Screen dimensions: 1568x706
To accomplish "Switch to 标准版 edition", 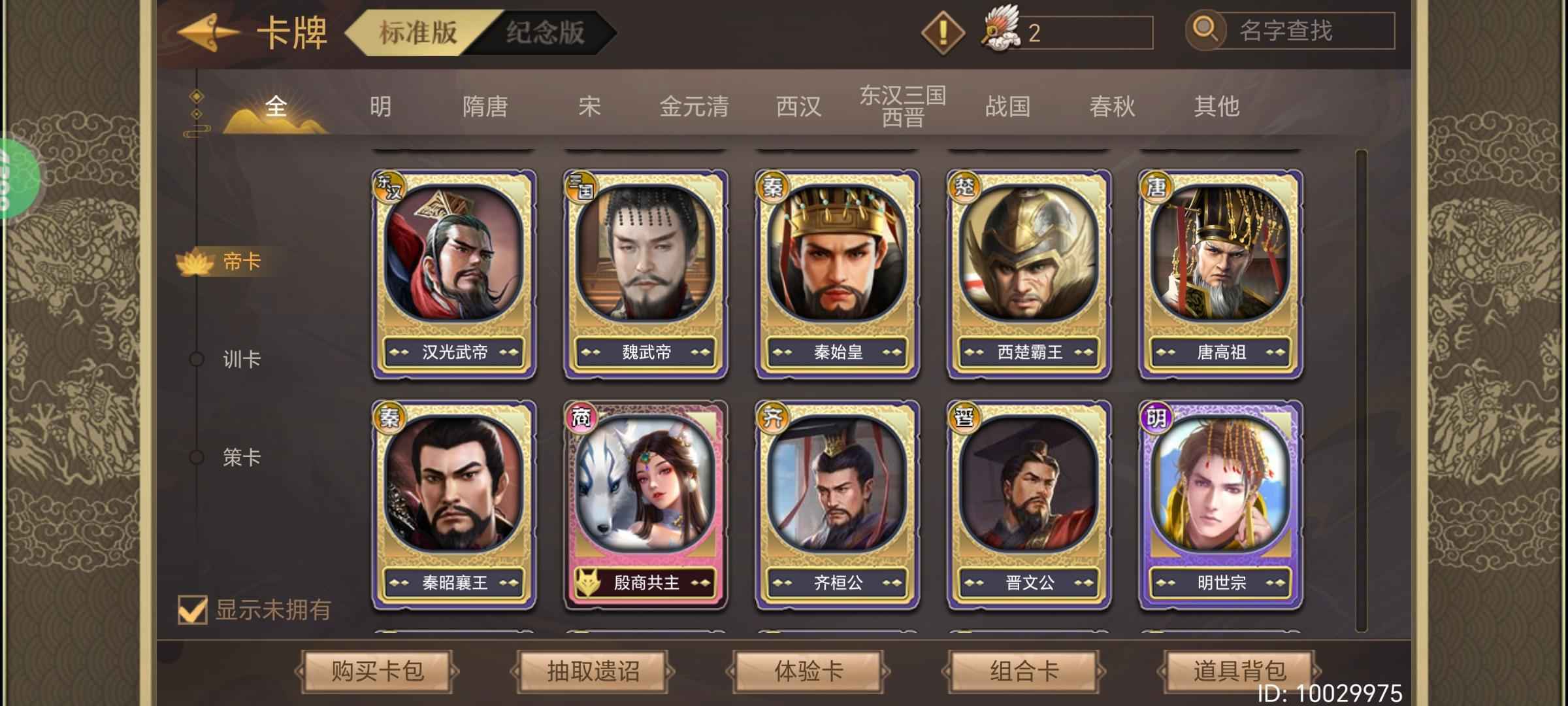I will 418,32.
